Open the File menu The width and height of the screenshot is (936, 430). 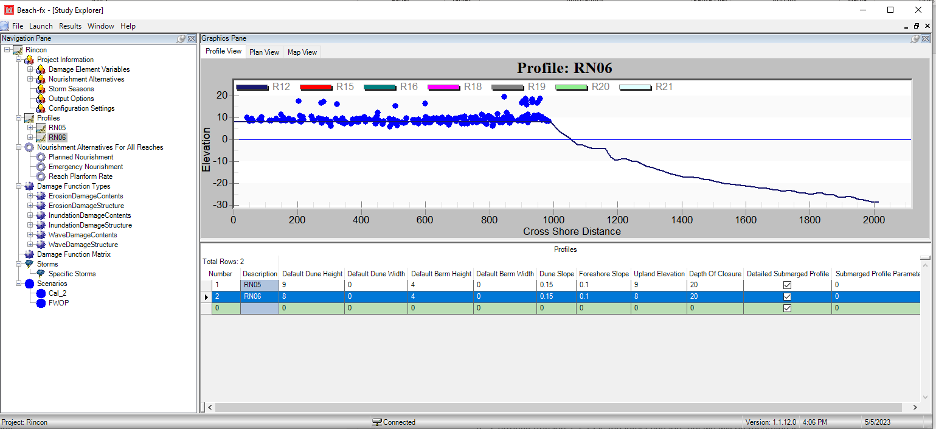coord(17,26)
